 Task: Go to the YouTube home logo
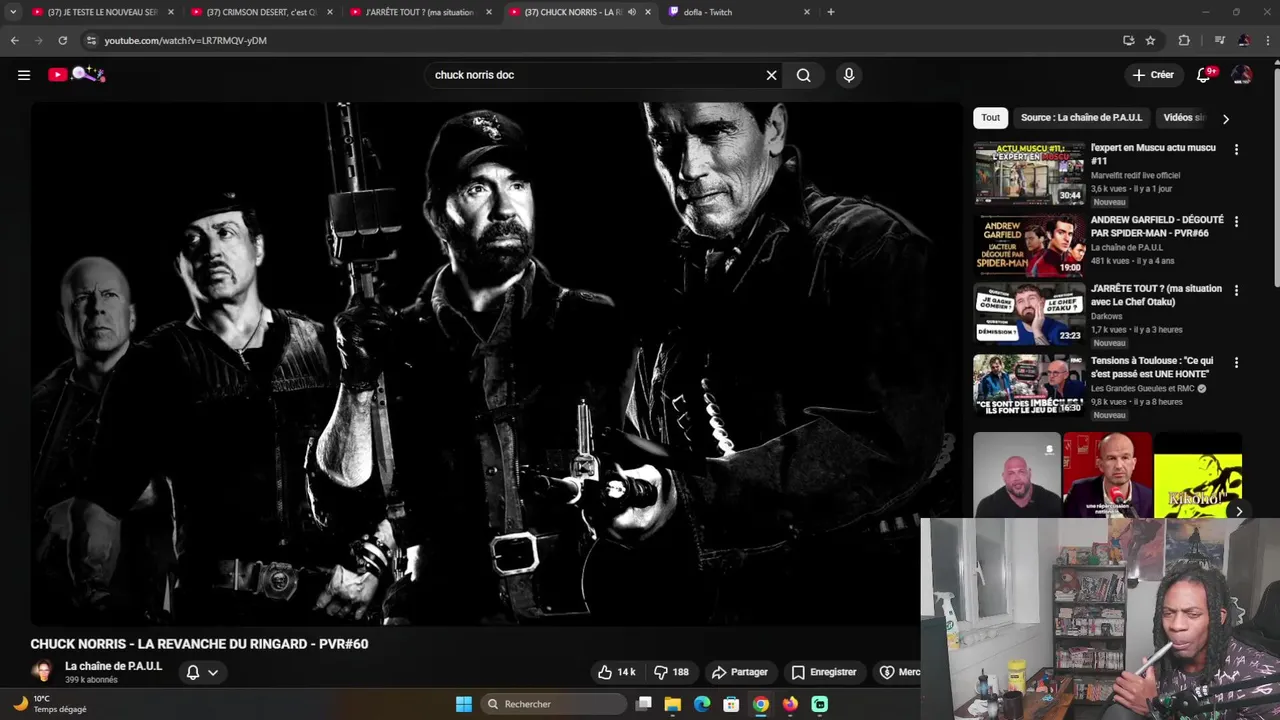point(77,74)
